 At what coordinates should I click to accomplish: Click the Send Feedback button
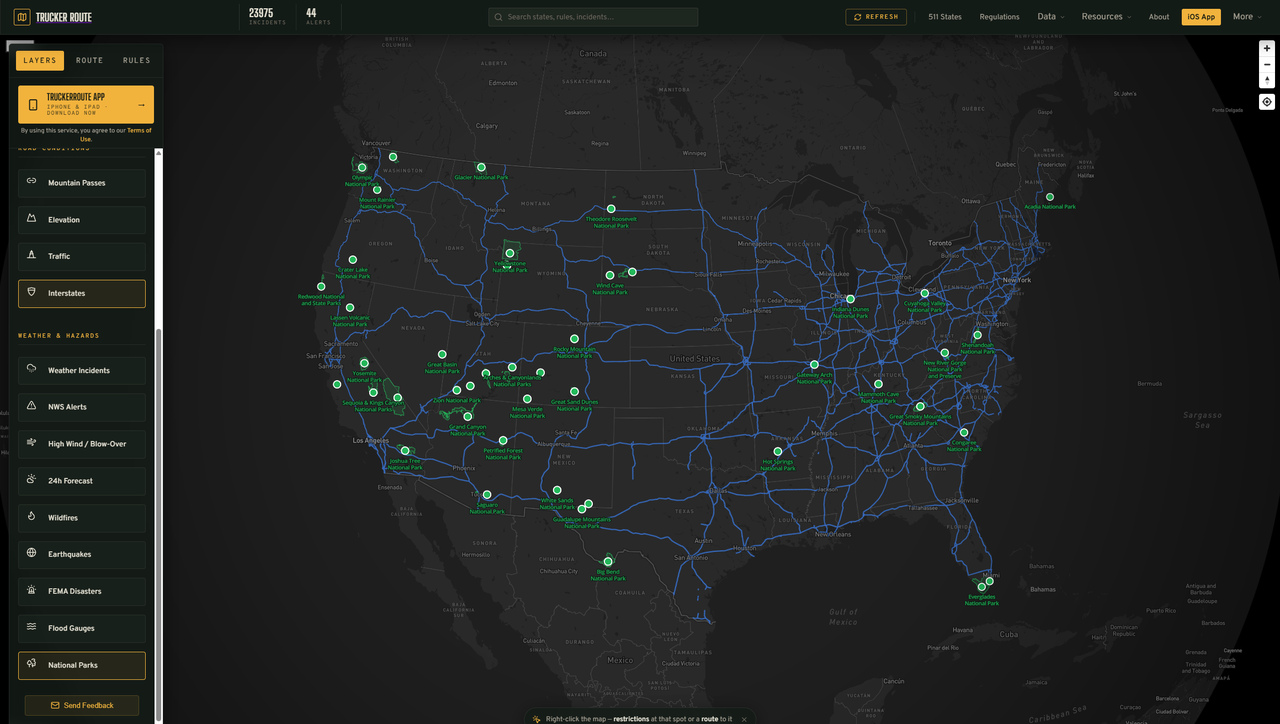point(82,706)
